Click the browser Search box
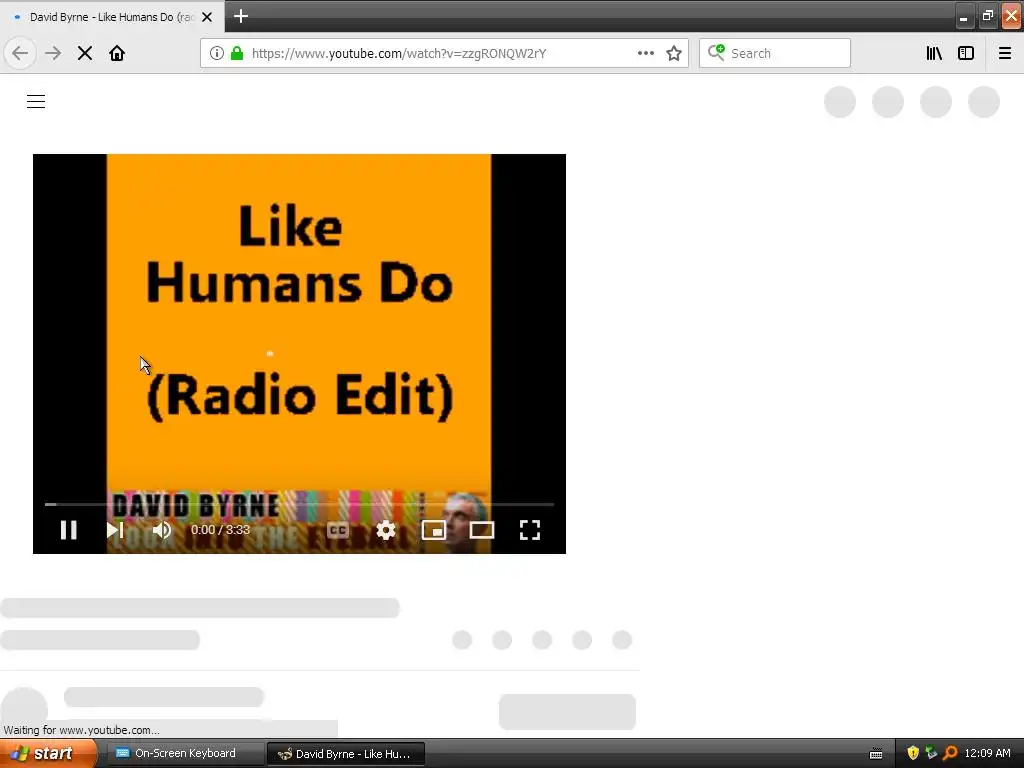 click(x=775, y=53)
